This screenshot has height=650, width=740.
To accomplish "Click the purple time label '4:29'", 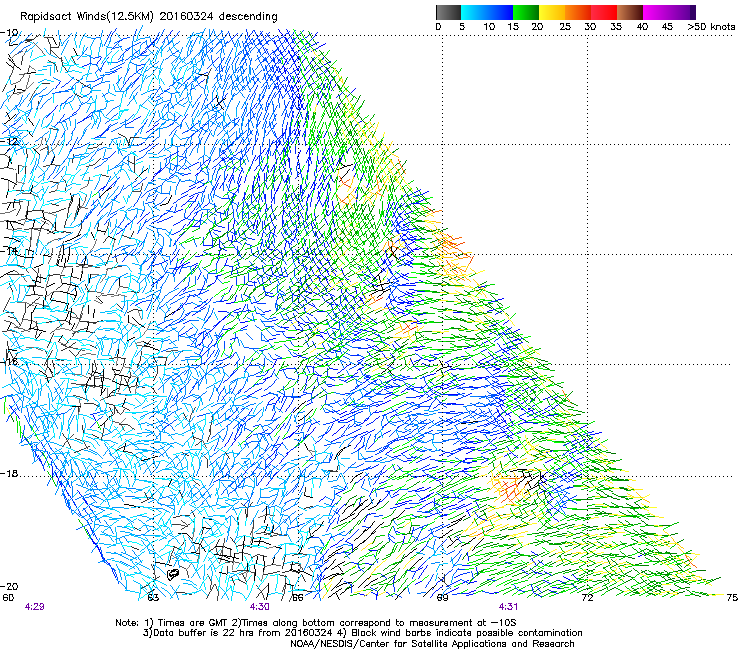I will pos(34,607).
